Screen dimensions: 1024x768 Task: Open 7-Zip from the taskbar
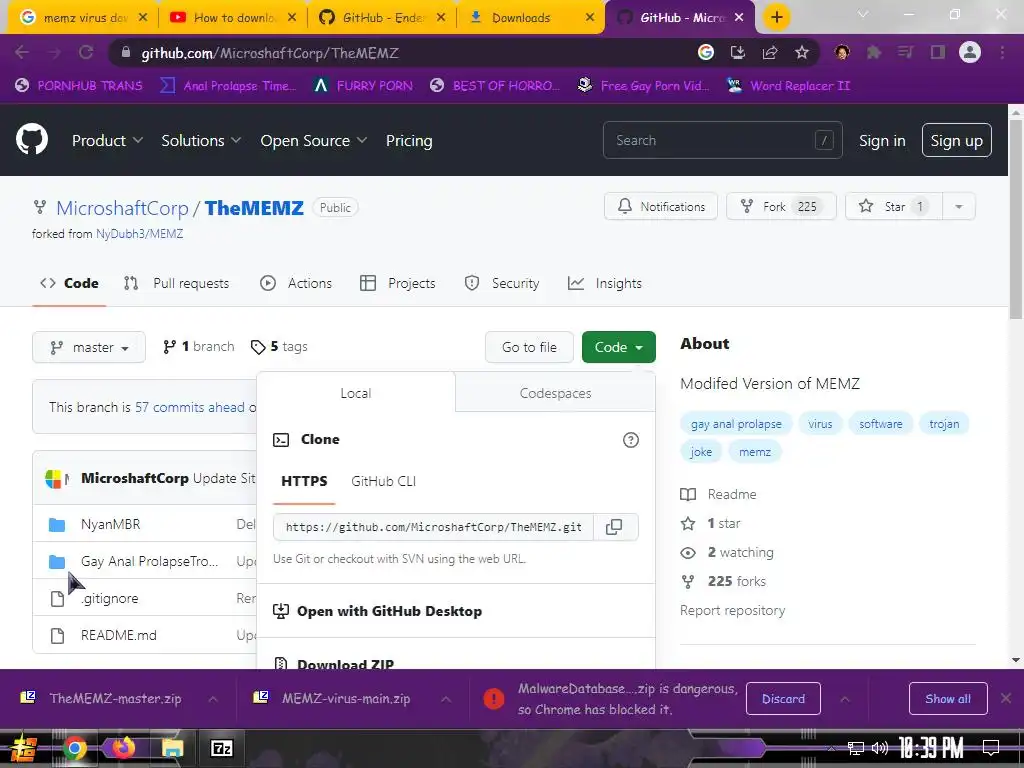tap(221, 748)
